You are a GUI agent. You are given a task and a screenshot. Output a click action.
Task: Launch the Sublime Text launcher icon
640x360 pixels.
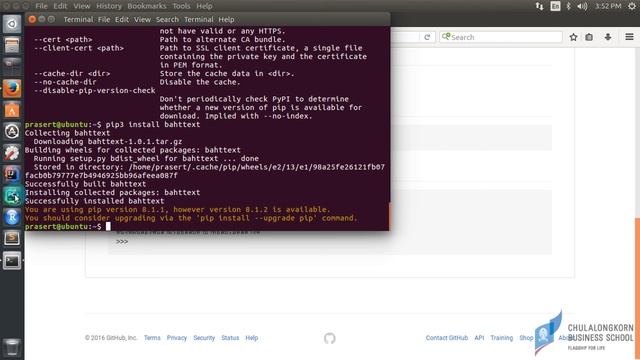coord(12,238)
